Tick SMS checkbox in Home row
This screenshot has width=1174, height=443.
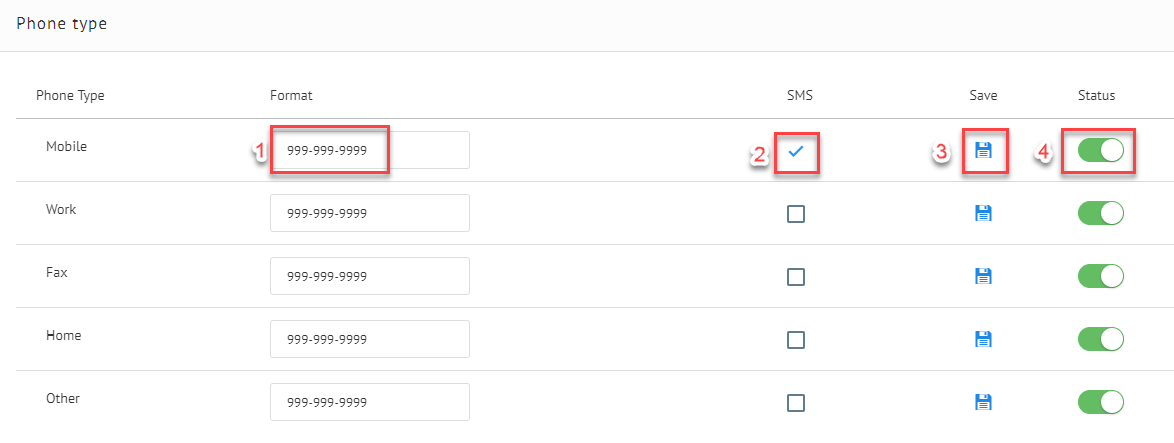796,340
